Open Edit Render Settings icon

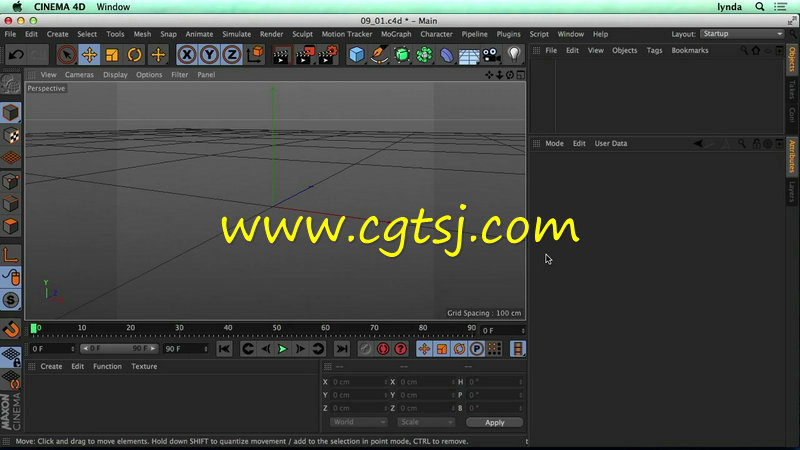coord(327,55)
